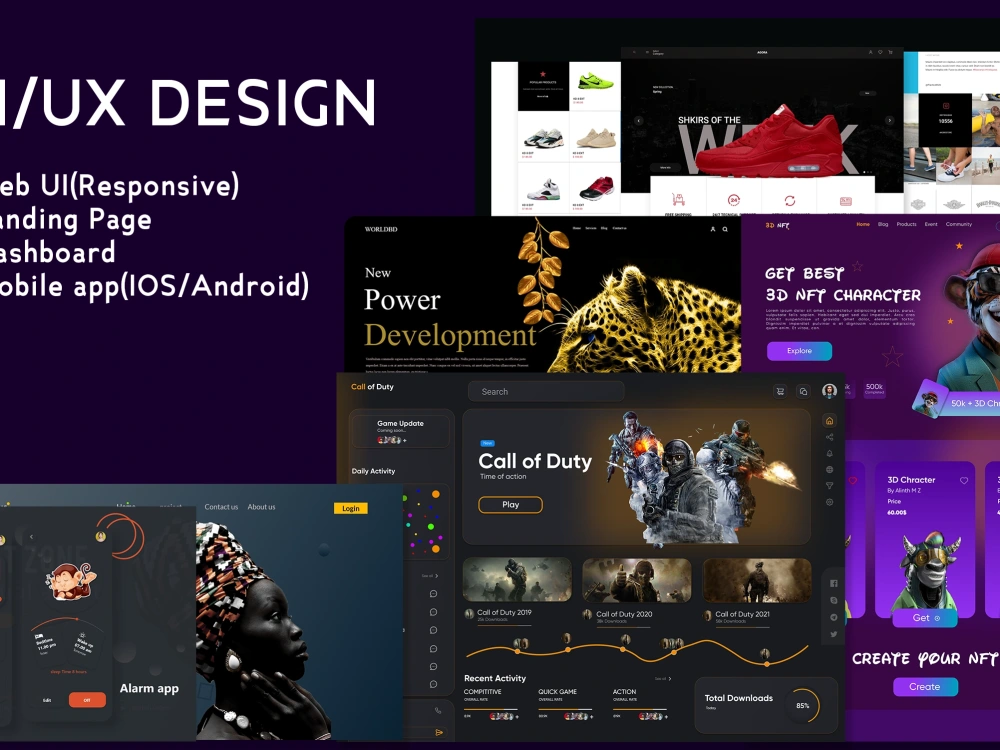Select Home in the 3D NFT navigation
Image resolution: width=1000 pixels, height=750 pixels.
863,224
